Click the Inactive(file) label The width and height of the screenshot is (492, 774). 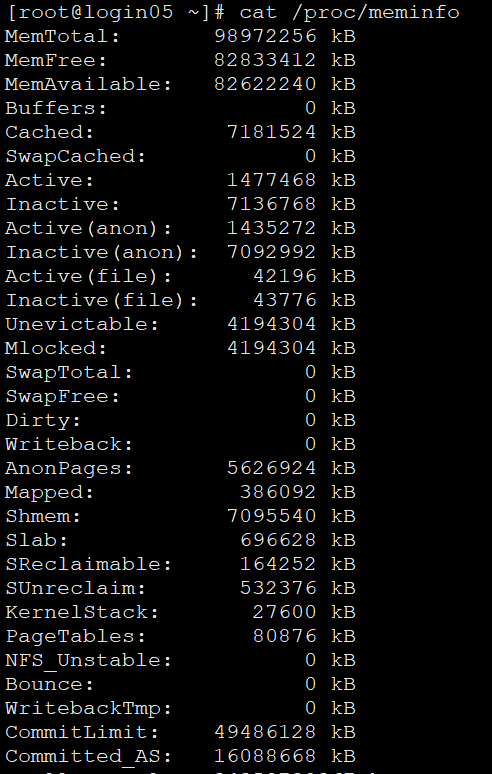click(102, 300)
